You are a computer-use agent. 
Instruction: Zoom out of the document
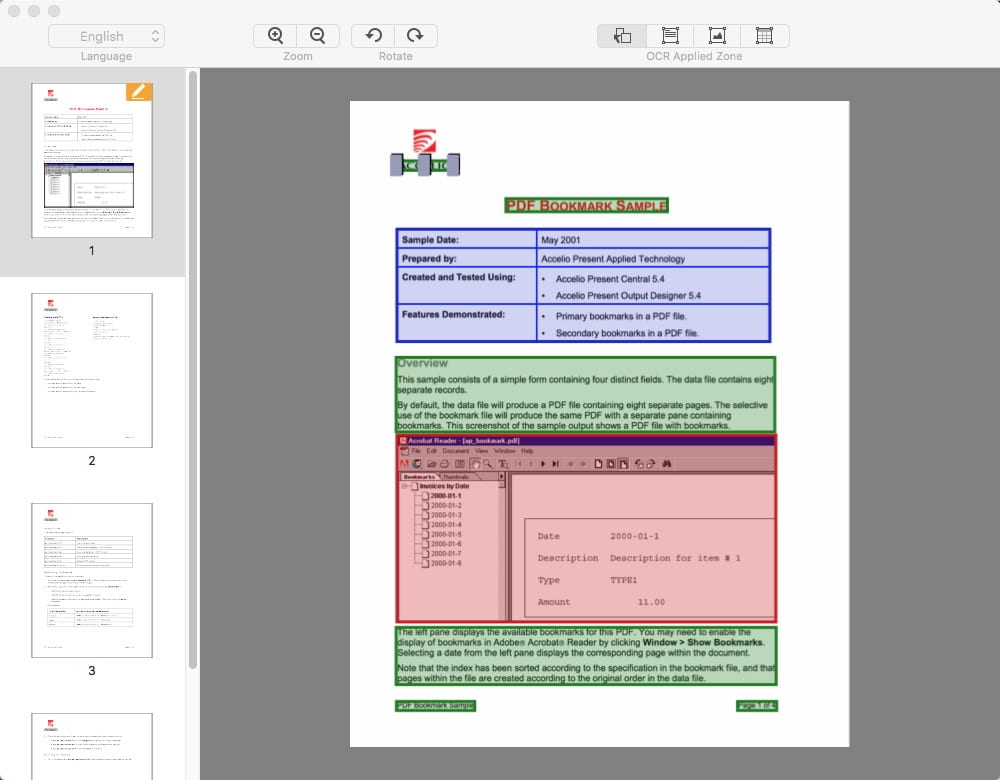click(x=319, y=34)
